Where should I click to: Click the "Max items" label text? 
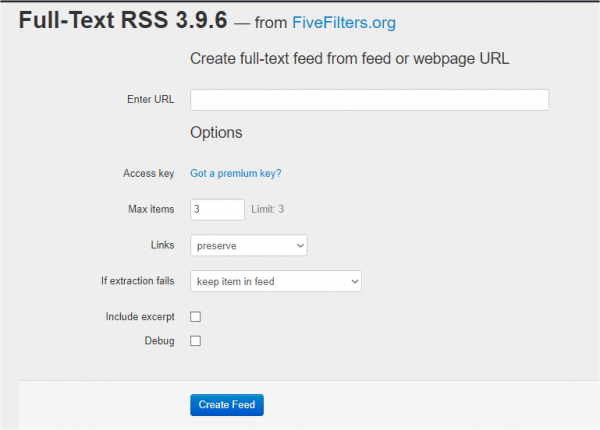click(x=152, y=209)
